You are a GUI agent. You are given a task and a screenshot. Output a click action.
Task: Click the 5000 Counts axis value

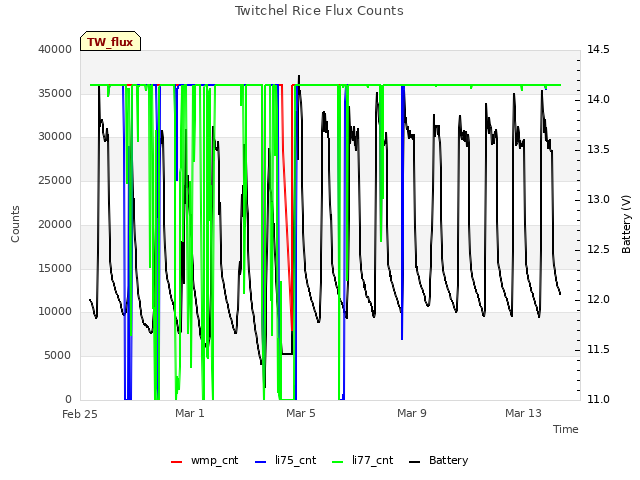[x=58, y=356]
